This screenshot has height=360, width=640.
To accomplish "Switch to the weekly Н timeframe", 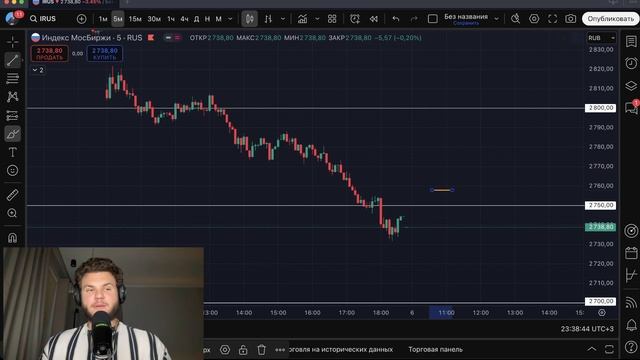I will (x=207, y=19).
